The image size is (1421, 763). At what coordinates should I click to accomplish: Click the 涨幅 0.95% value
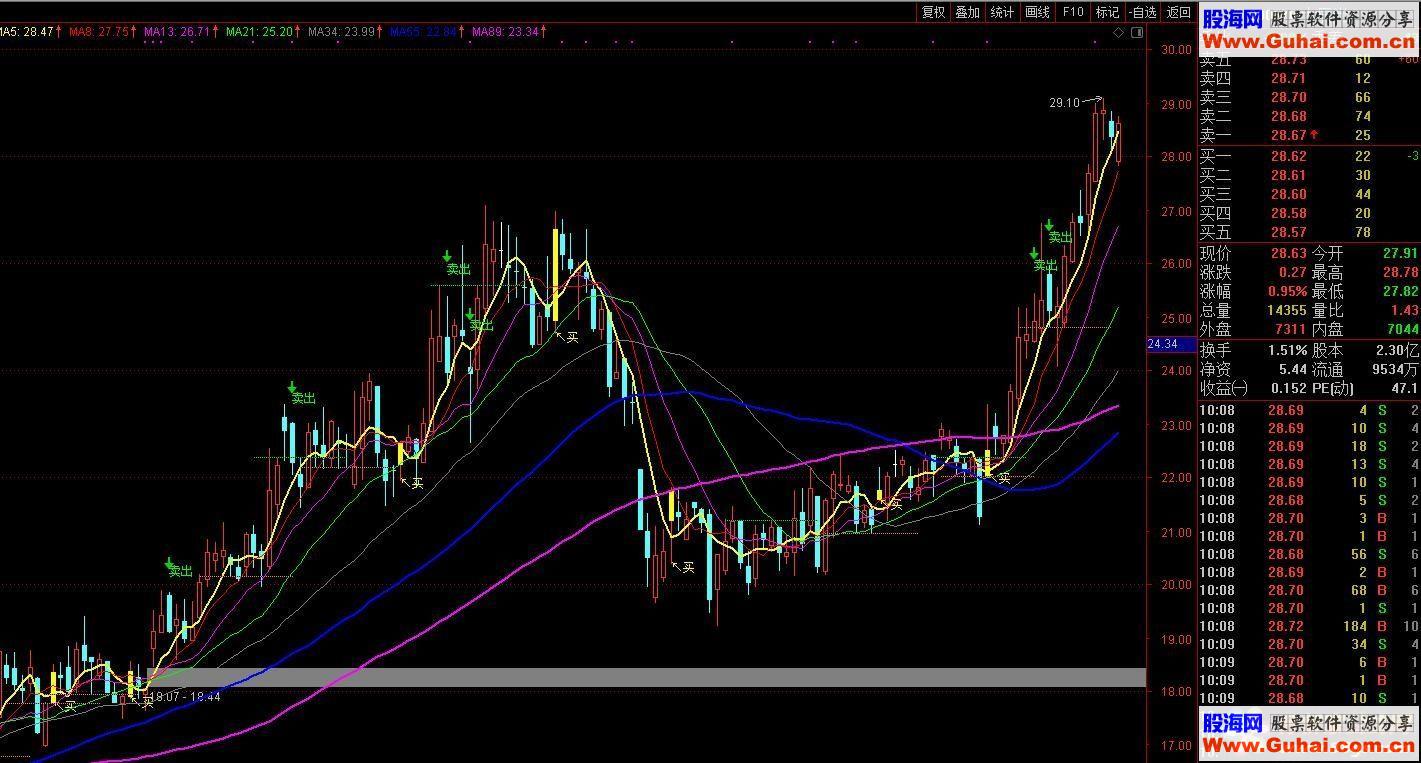pos(1289,292)
